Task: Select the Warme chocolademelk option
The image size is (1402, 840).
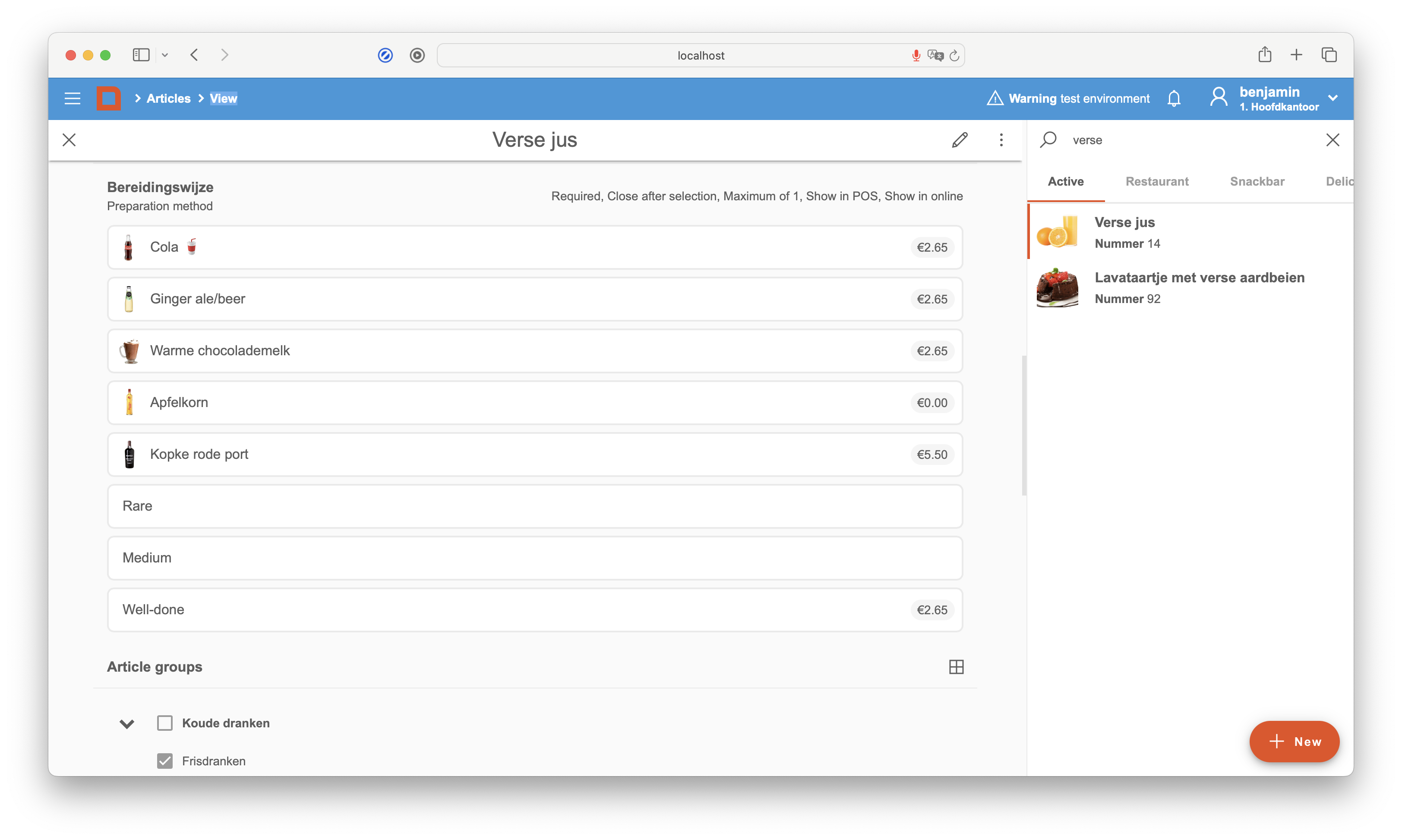Action: 535,351
